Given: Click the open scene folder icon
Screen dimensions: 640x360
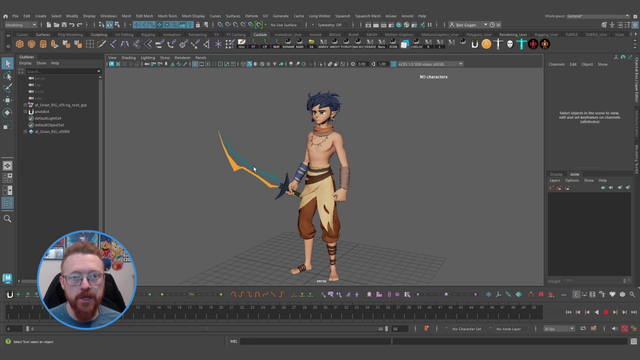Looking at the screenshot, I should coord(56,25).
